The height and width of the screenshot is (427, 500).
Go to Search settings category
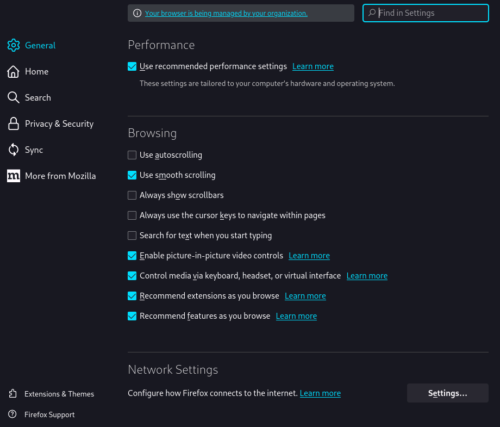pos(29,98)
